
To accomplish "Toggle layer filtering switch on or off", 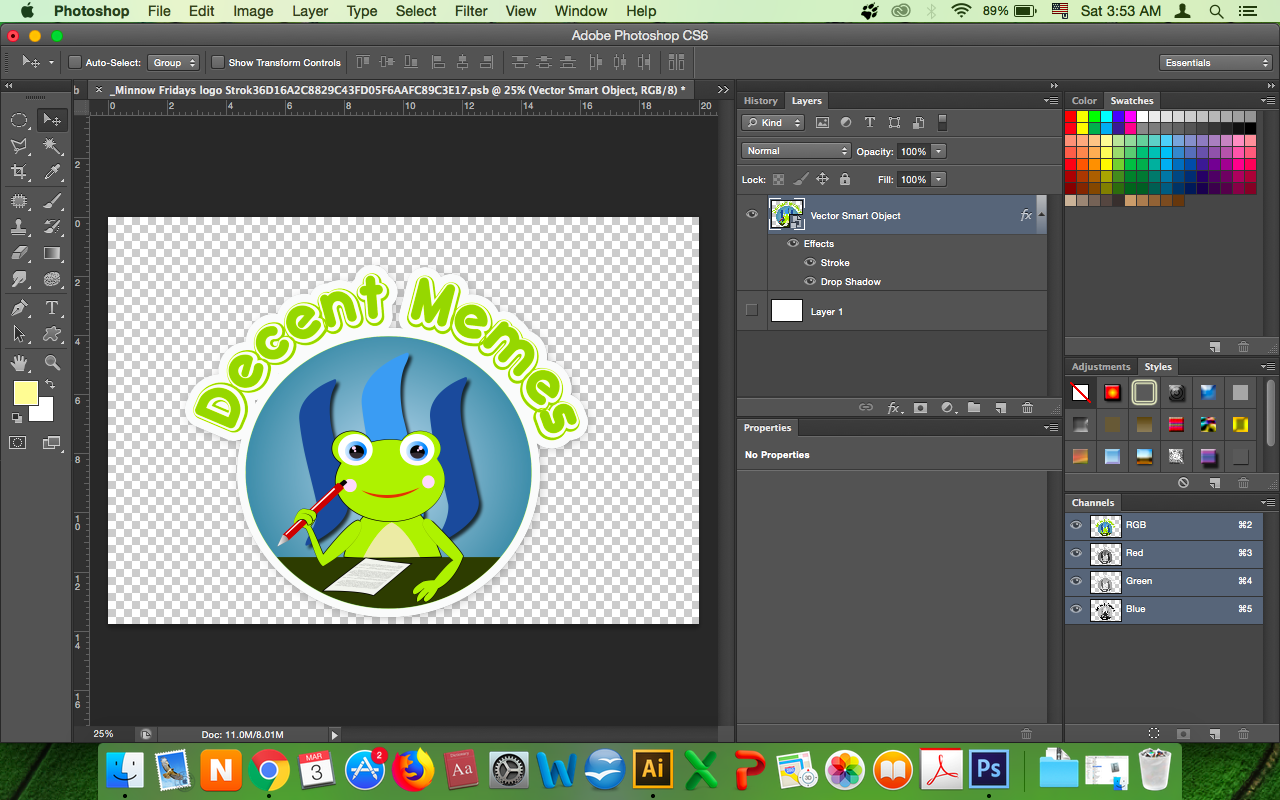I will tap(942, 123).
